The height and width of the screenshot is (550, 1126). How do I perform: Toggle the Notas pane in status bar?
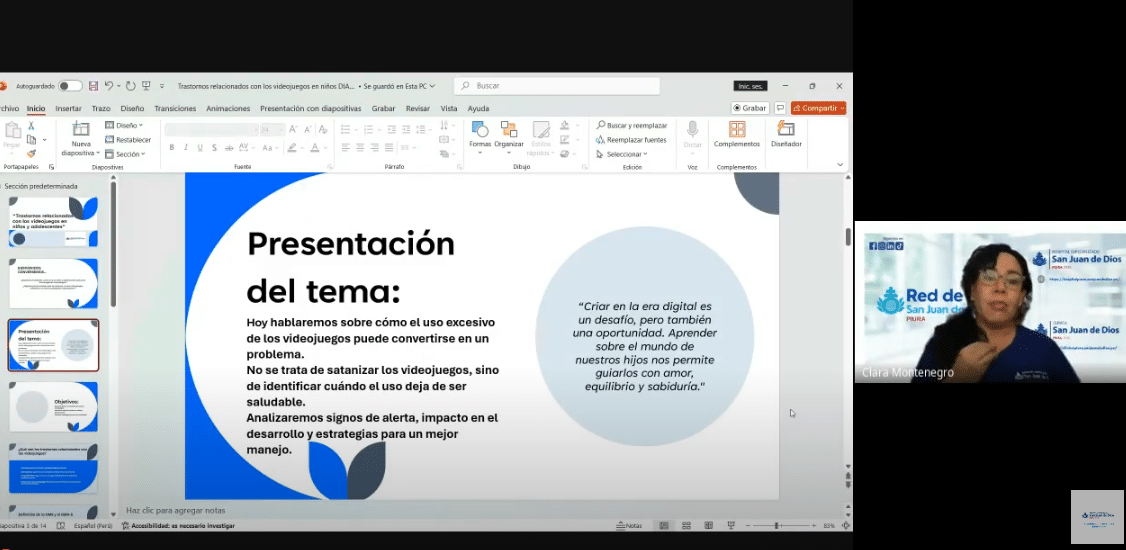[x=629, y=525]
